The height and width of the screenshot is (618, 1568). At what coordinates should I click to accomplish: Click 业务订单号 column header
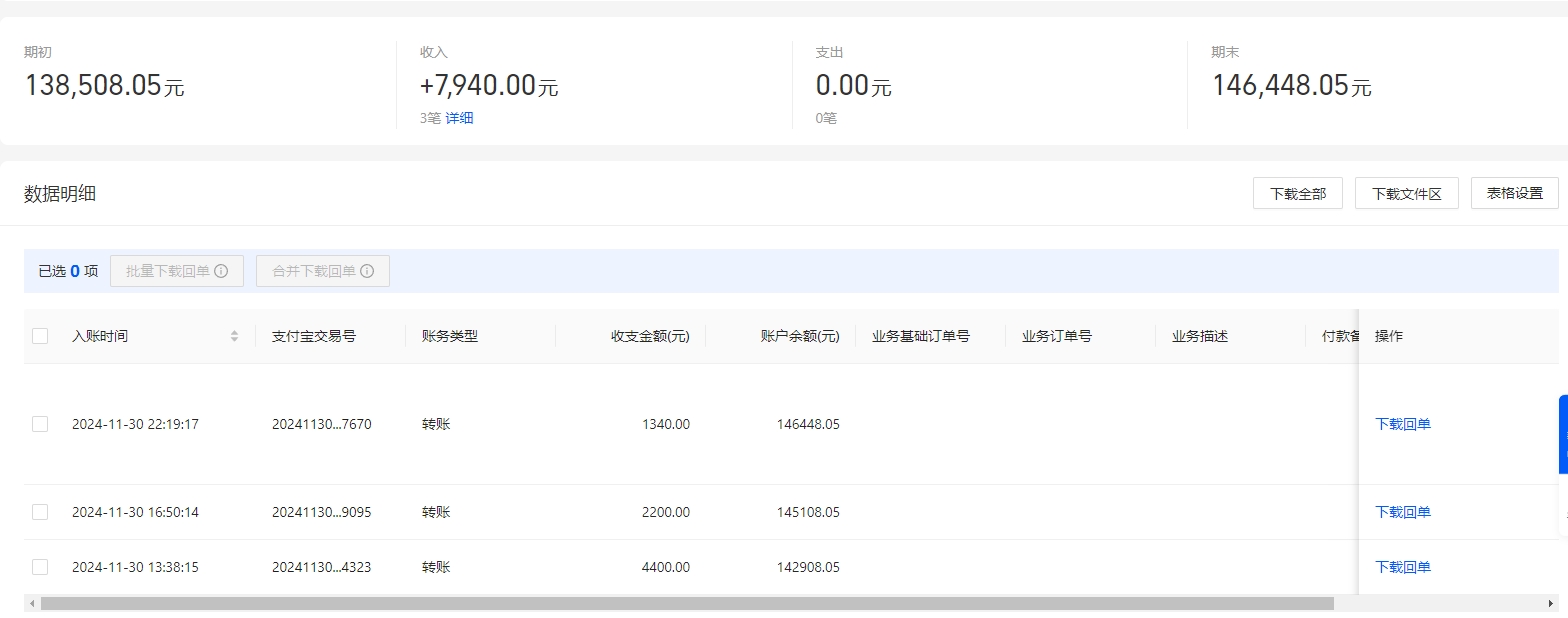pyautogui.click(x=1057, y=336)
